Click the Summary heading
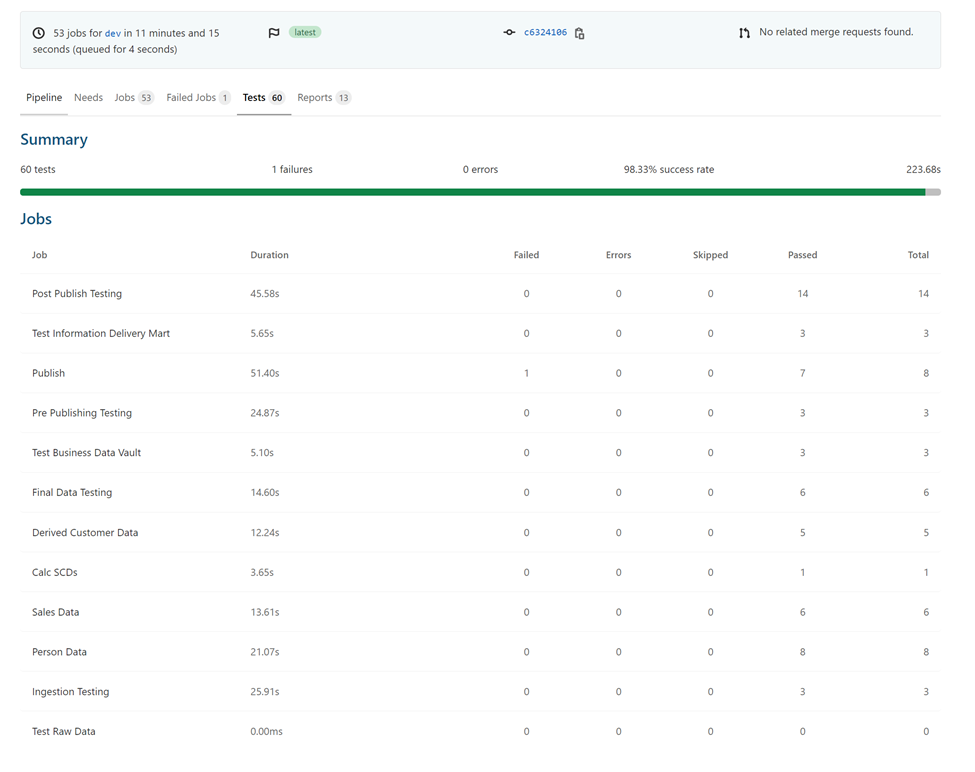The width and height of the screenshot is (975, 772). 54,139
